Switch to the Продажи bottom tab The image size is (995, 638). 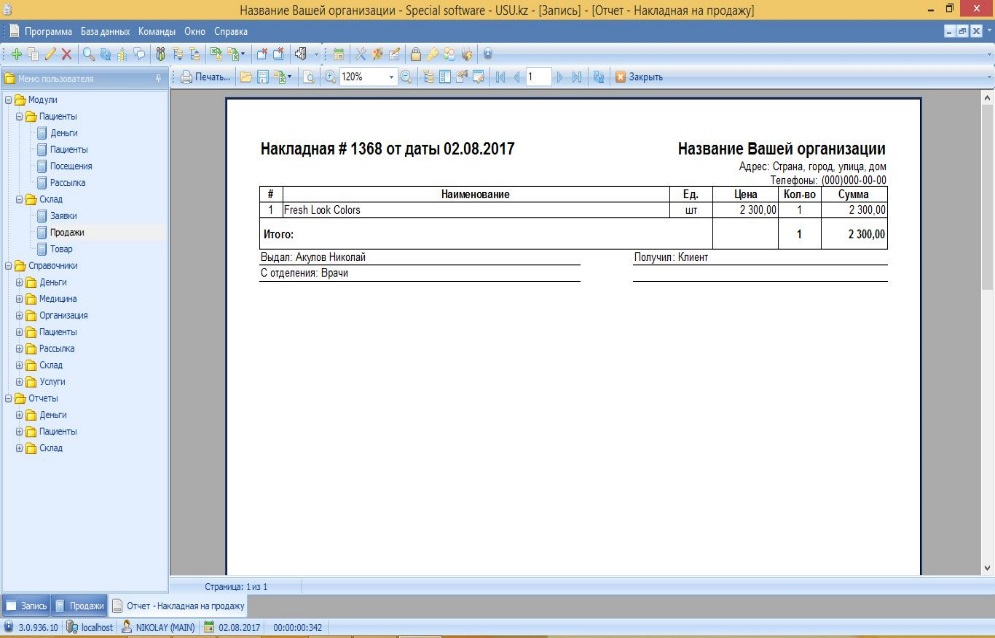point(79,606)
